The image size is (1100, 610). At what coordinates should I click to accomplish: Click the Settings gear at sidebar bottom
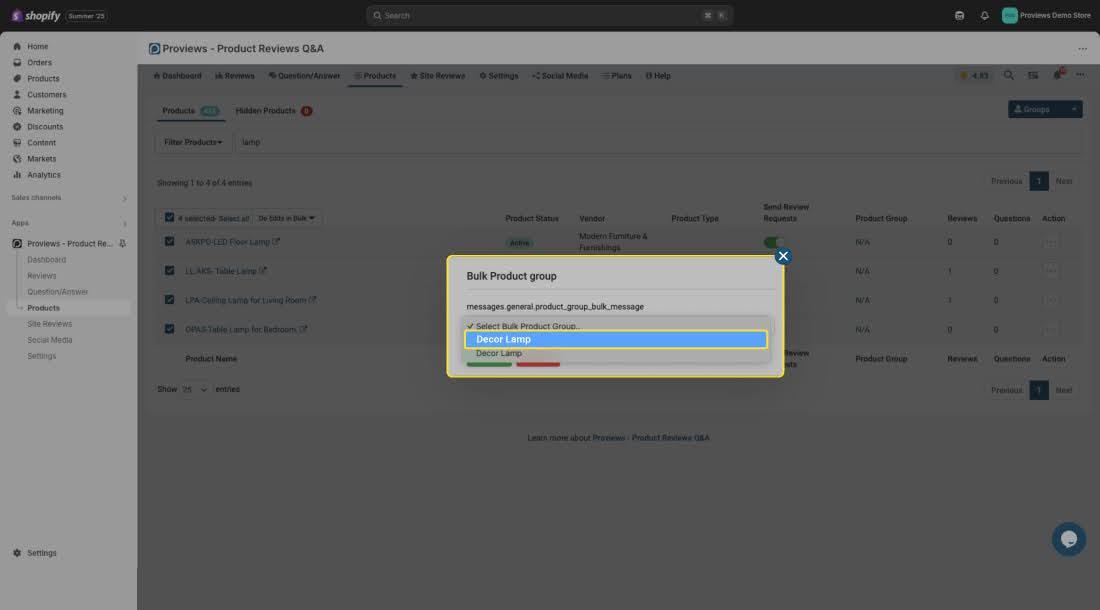(x=17, y=553)
